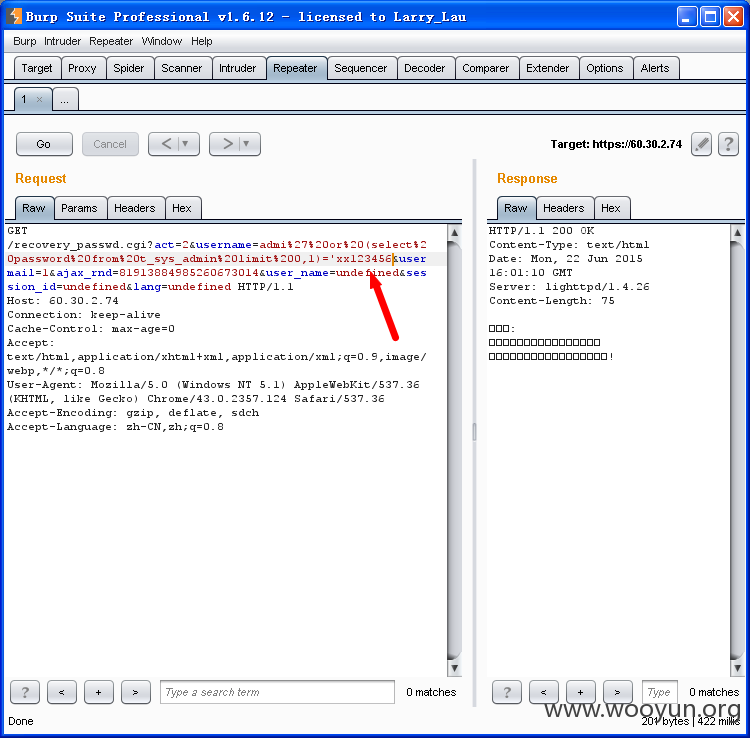Screen dimensions: 750x738
Task: Click 'Host: 60.30.2.74' request line
Action: click(x=63, y=301)
